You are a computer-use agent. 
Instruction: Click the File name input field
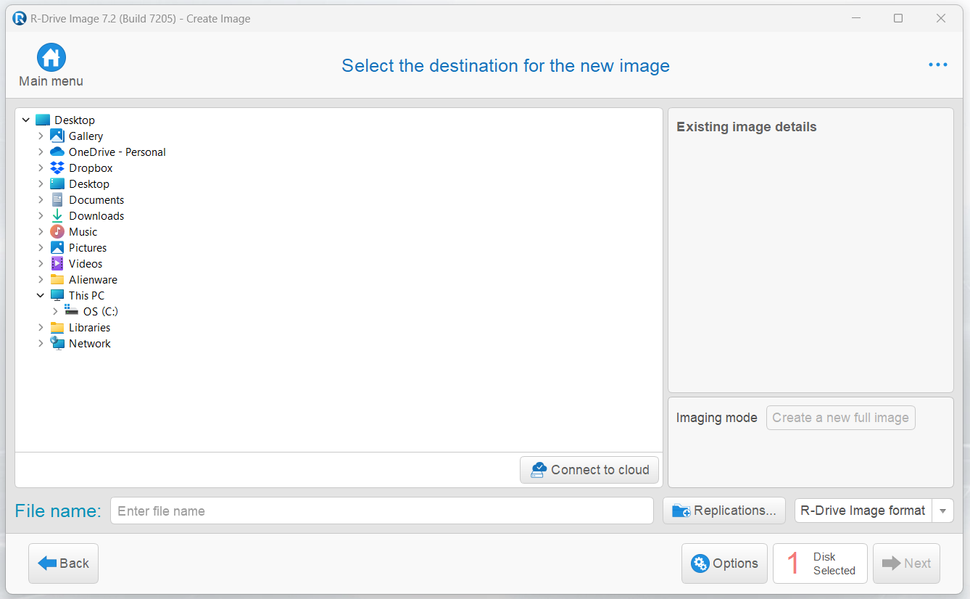pyautogui.click(x=381, y=511)
